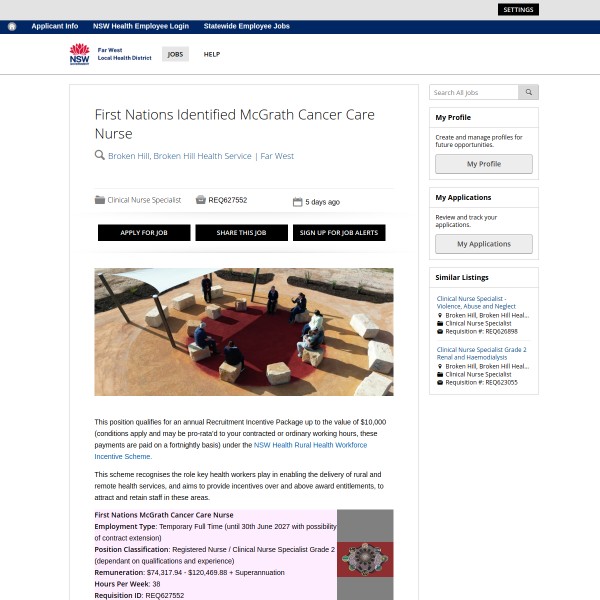Click the SETTINGS button
This screenshot has width=600, height=600.
click(518, 10)
